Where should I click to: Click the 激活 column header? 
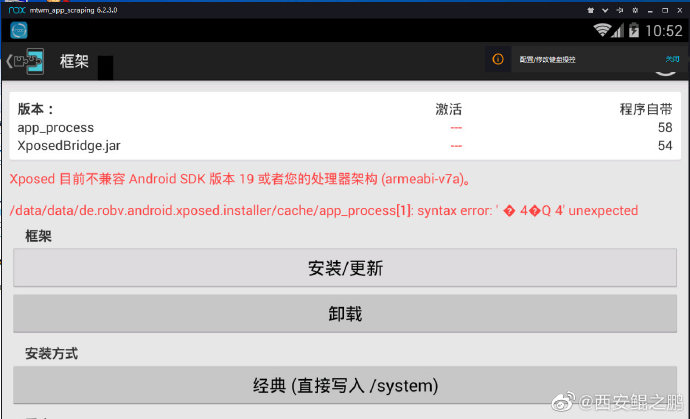449,109
